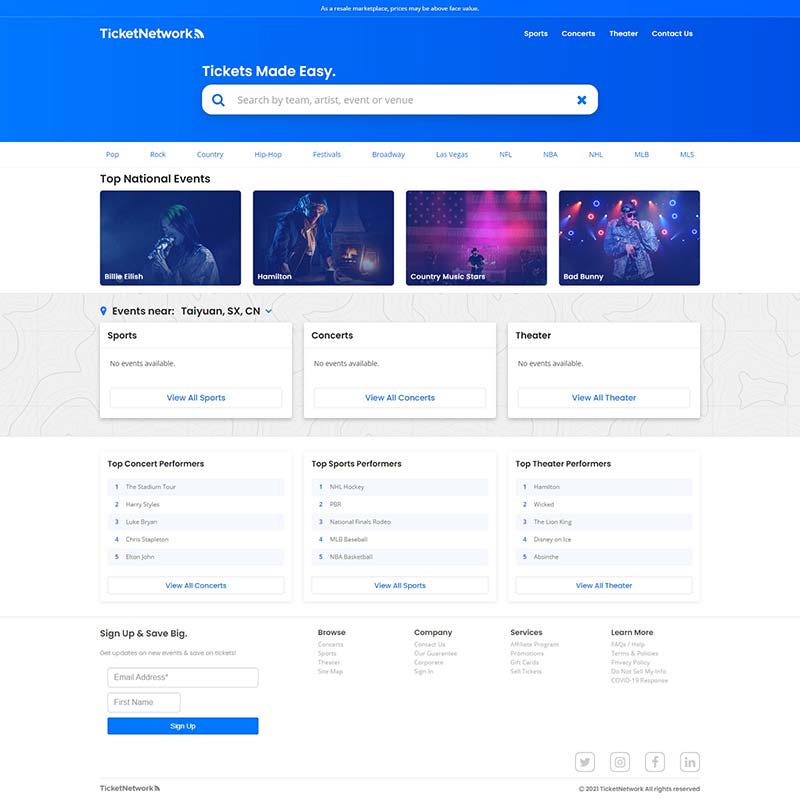Click the TicketNetwork logo in header

152,34
